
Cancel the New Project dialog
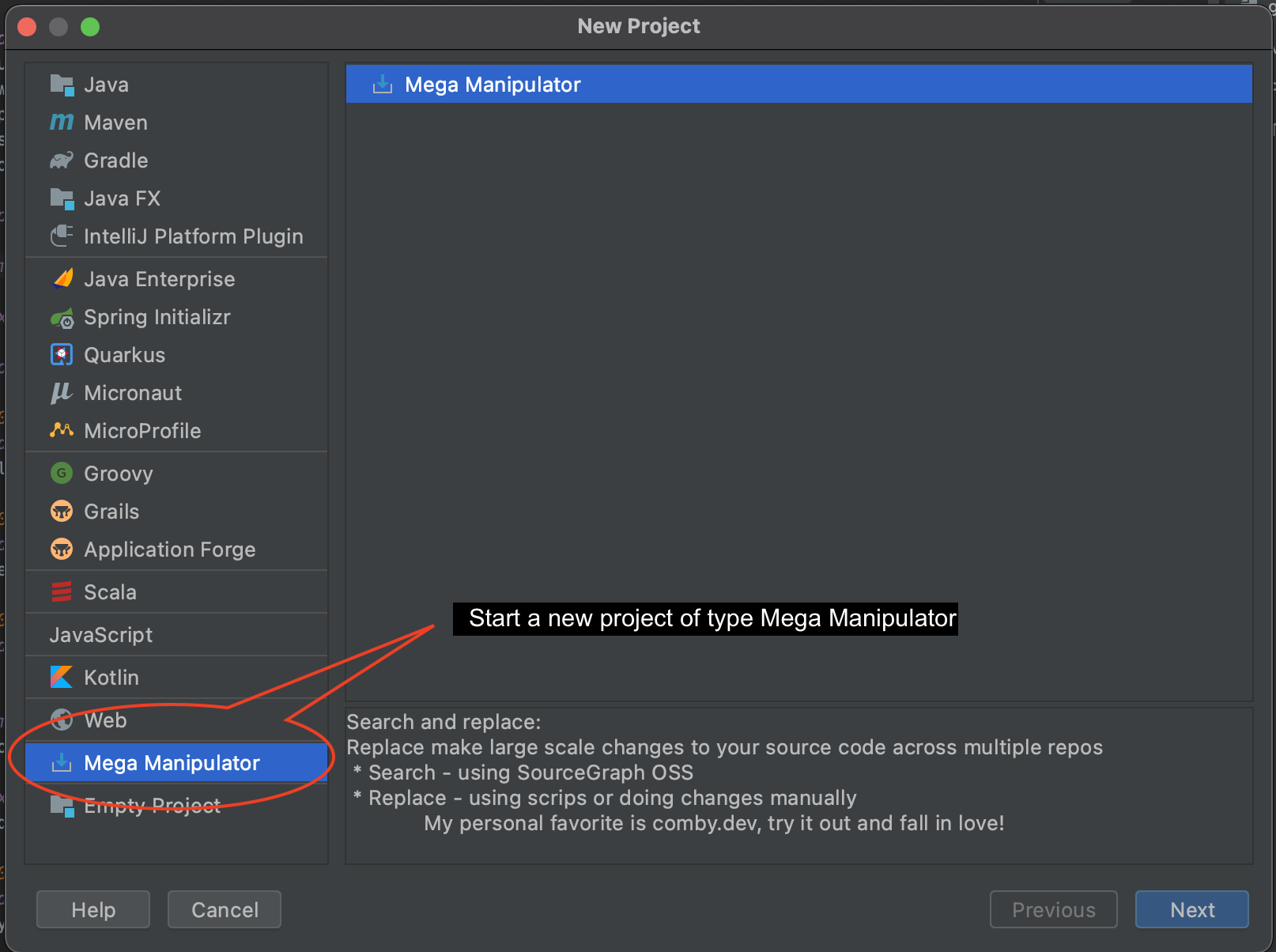pyautogui.click(x=225, y=909)
